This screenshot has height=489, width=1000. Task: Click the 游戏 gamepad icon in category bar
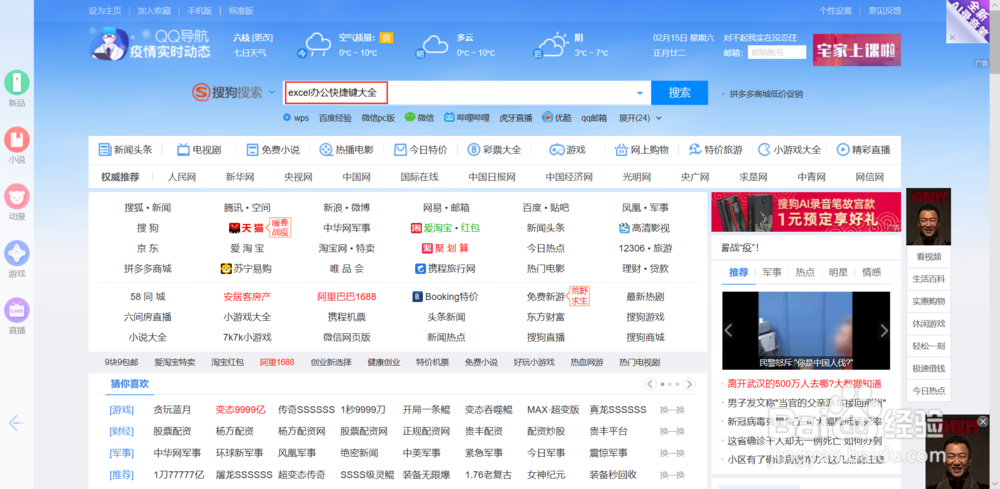(557, 150)
